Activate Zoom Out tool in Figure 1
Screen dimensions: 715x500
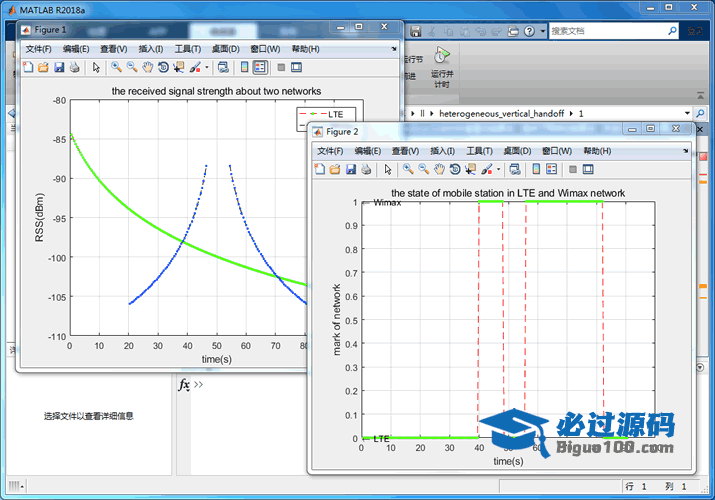[x=132, y=67]
